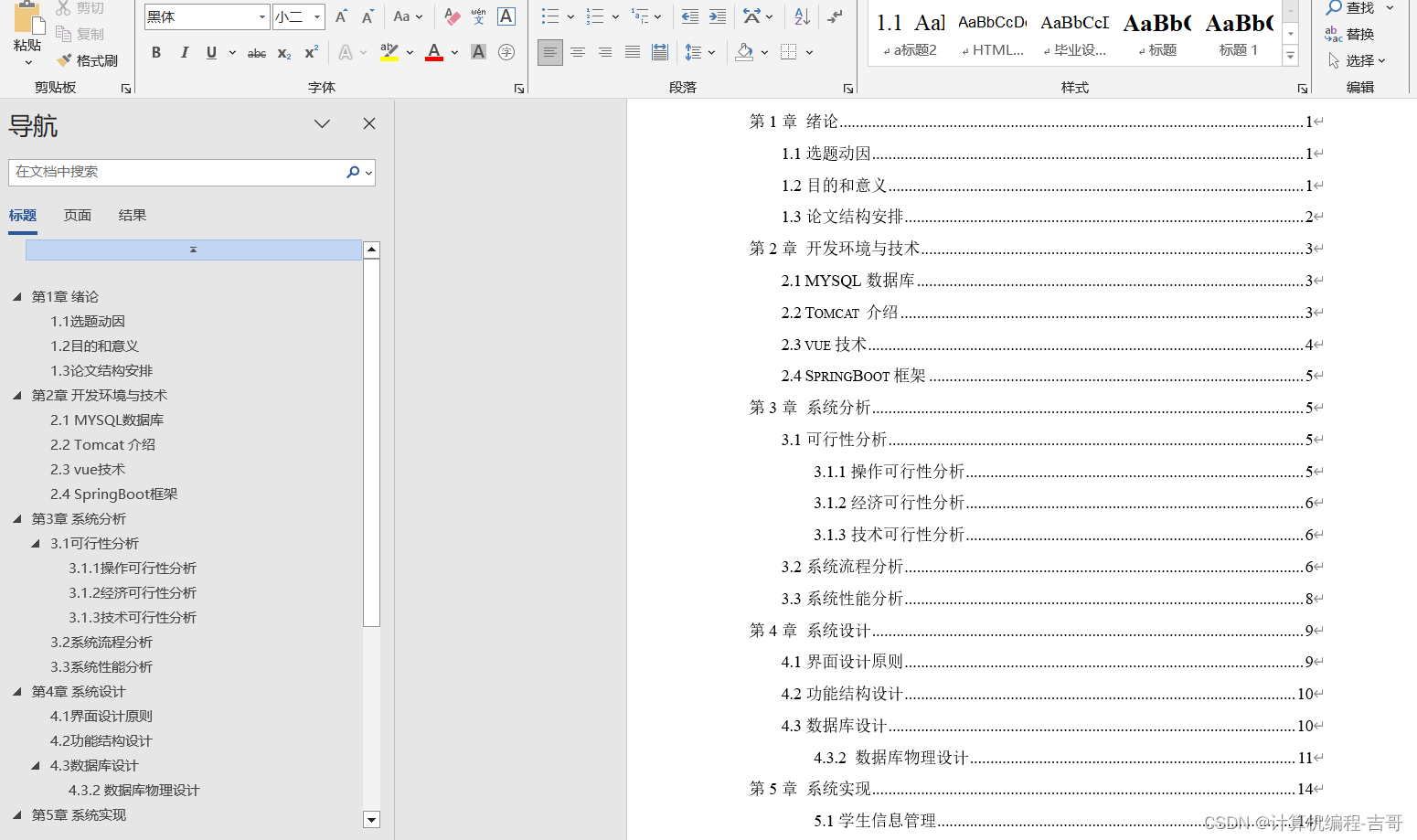Copy selection with the 复制 button
The image size is (1417, 840).
click(80, 34)
